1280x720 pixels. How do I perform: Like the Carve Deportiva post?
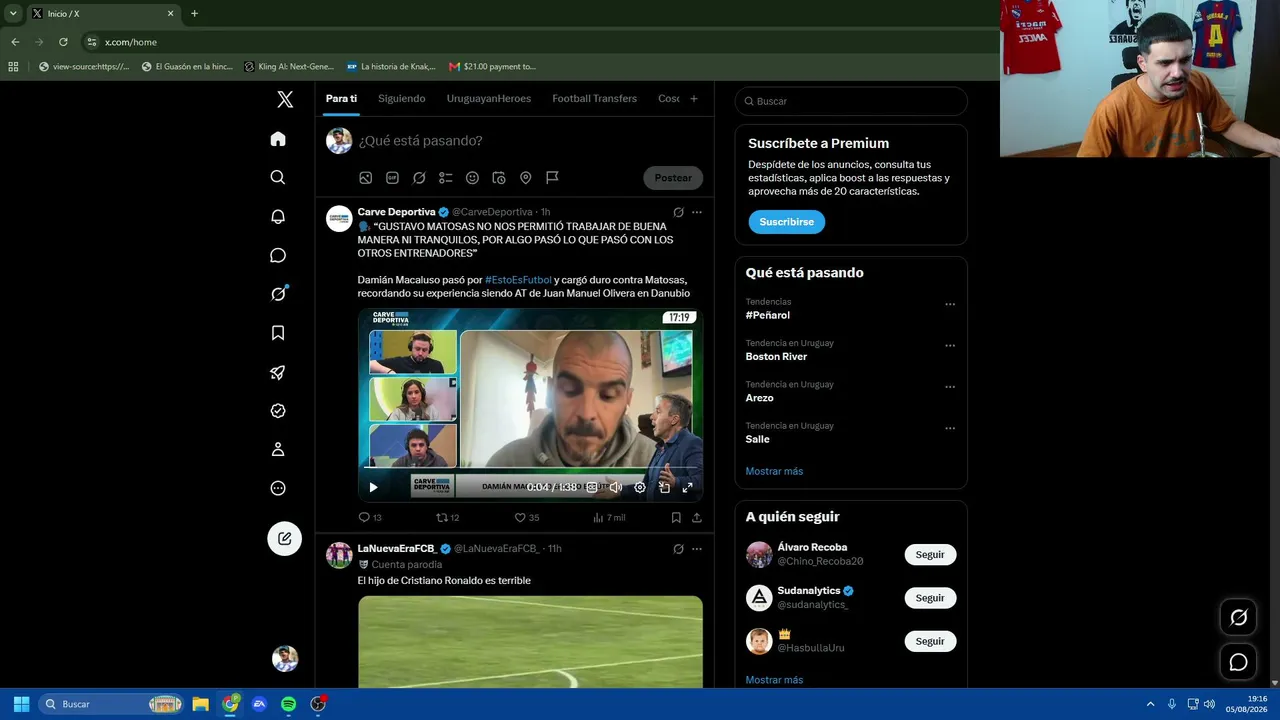[x=527, y=518]
